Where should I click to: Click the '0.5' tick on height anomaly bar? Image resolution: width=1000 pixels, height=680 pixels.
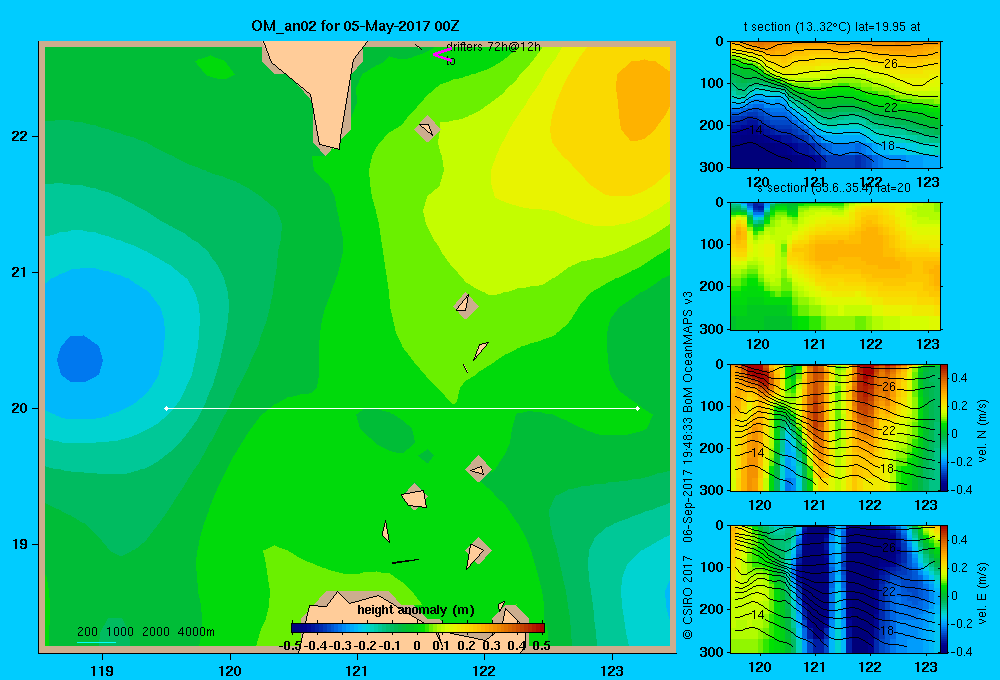[x=541, y=646]
